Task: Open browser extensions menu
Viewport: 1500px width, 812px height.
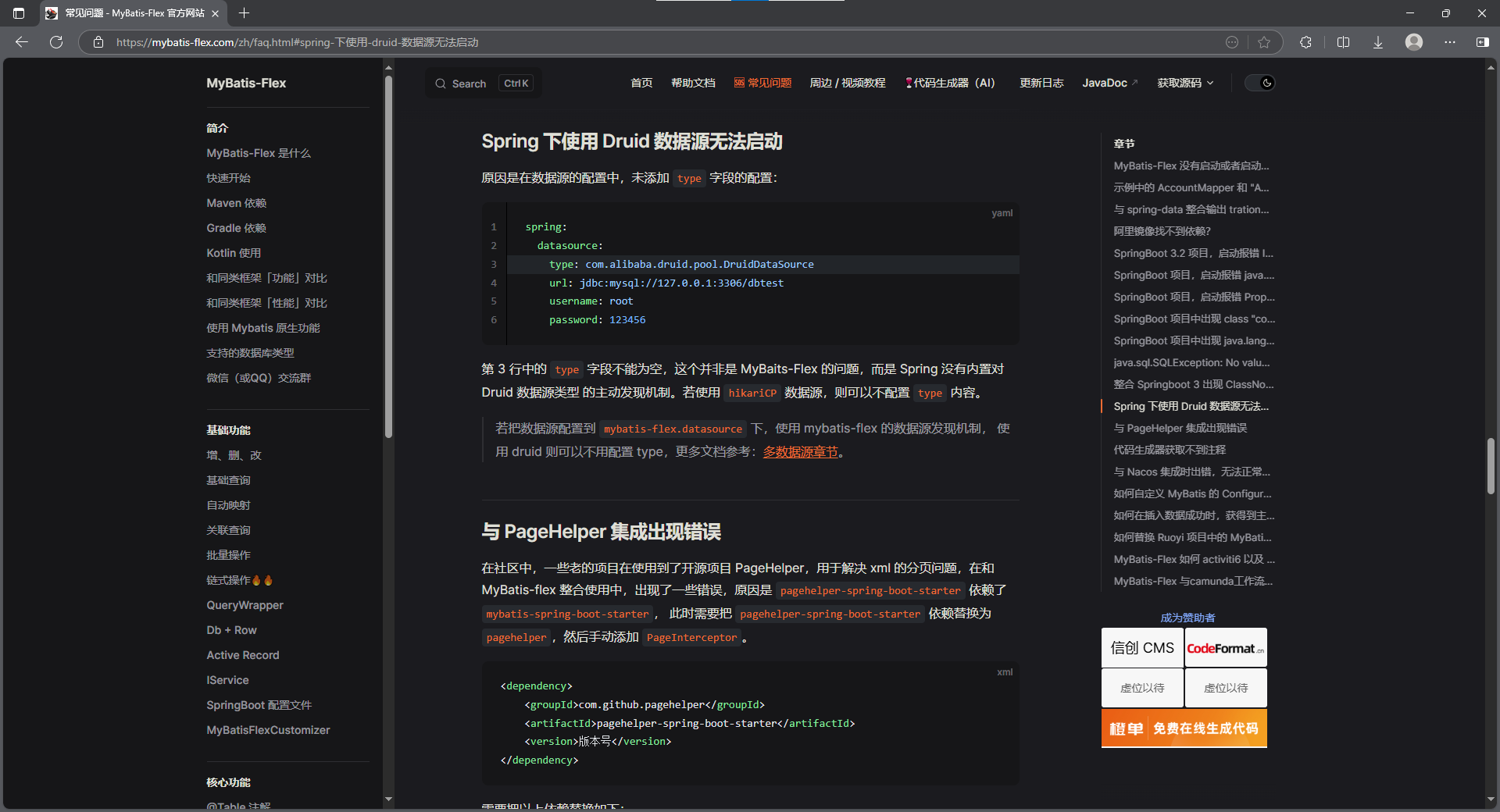Action: coord(1305,42)
